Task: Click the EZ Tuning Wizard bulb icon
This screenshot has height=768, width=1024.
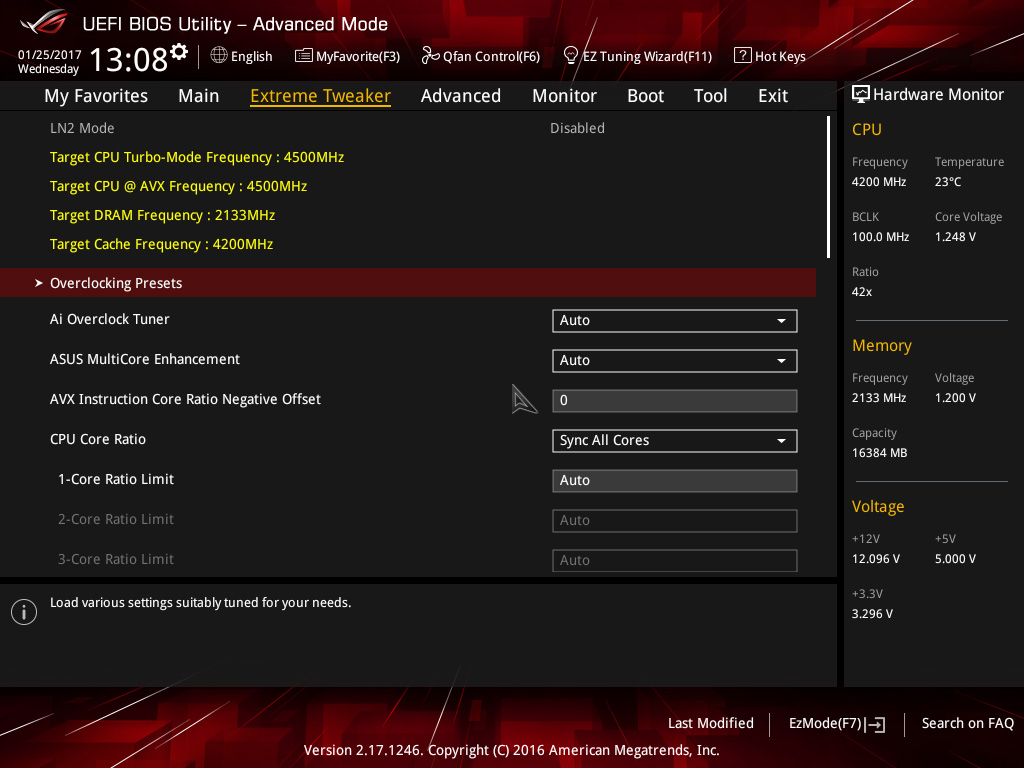Action: (x=570, y=56)
